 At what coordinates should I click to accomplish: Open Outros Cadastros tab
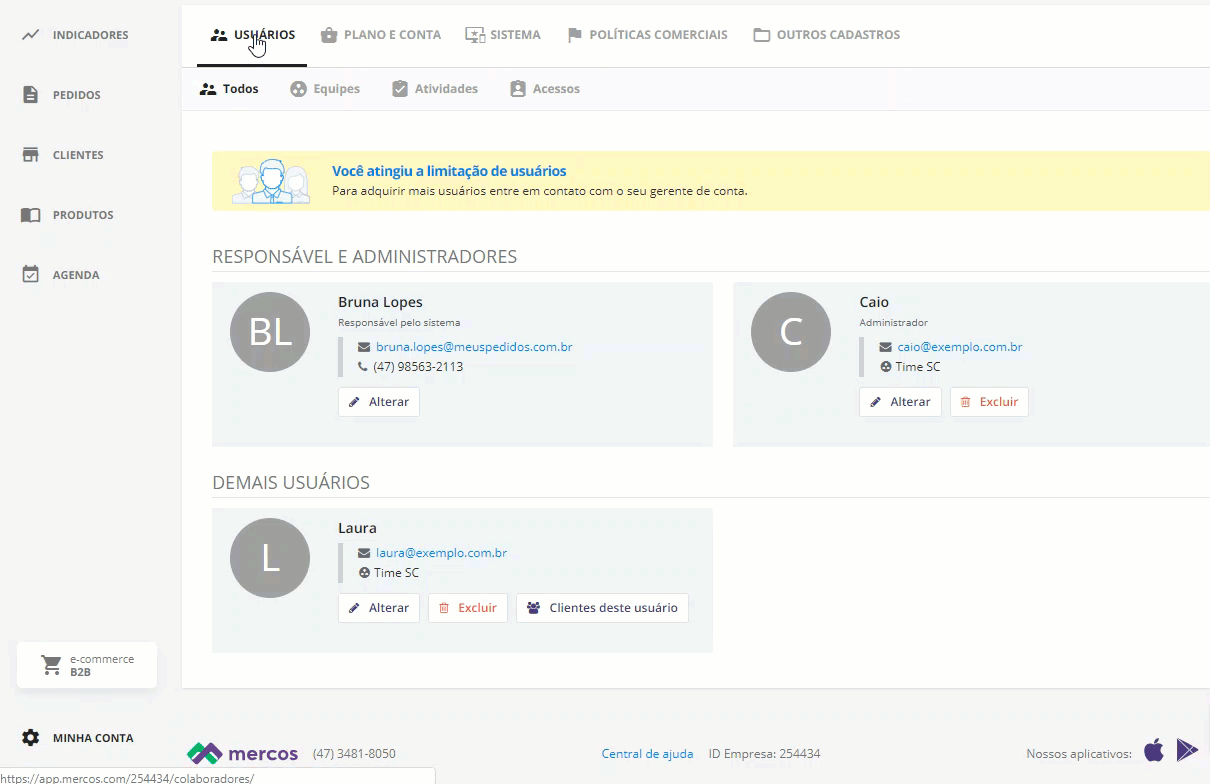[x=826, y=35]
